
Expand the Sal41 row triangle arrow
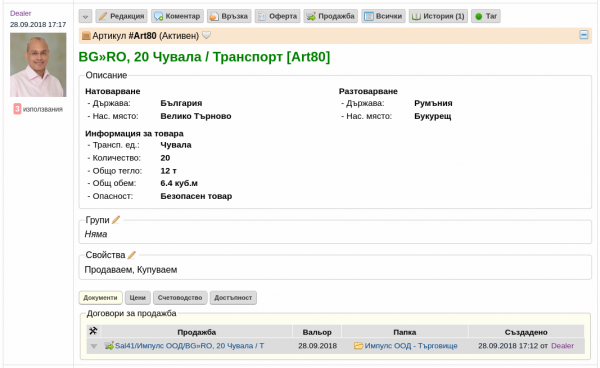tap(94, 346)
